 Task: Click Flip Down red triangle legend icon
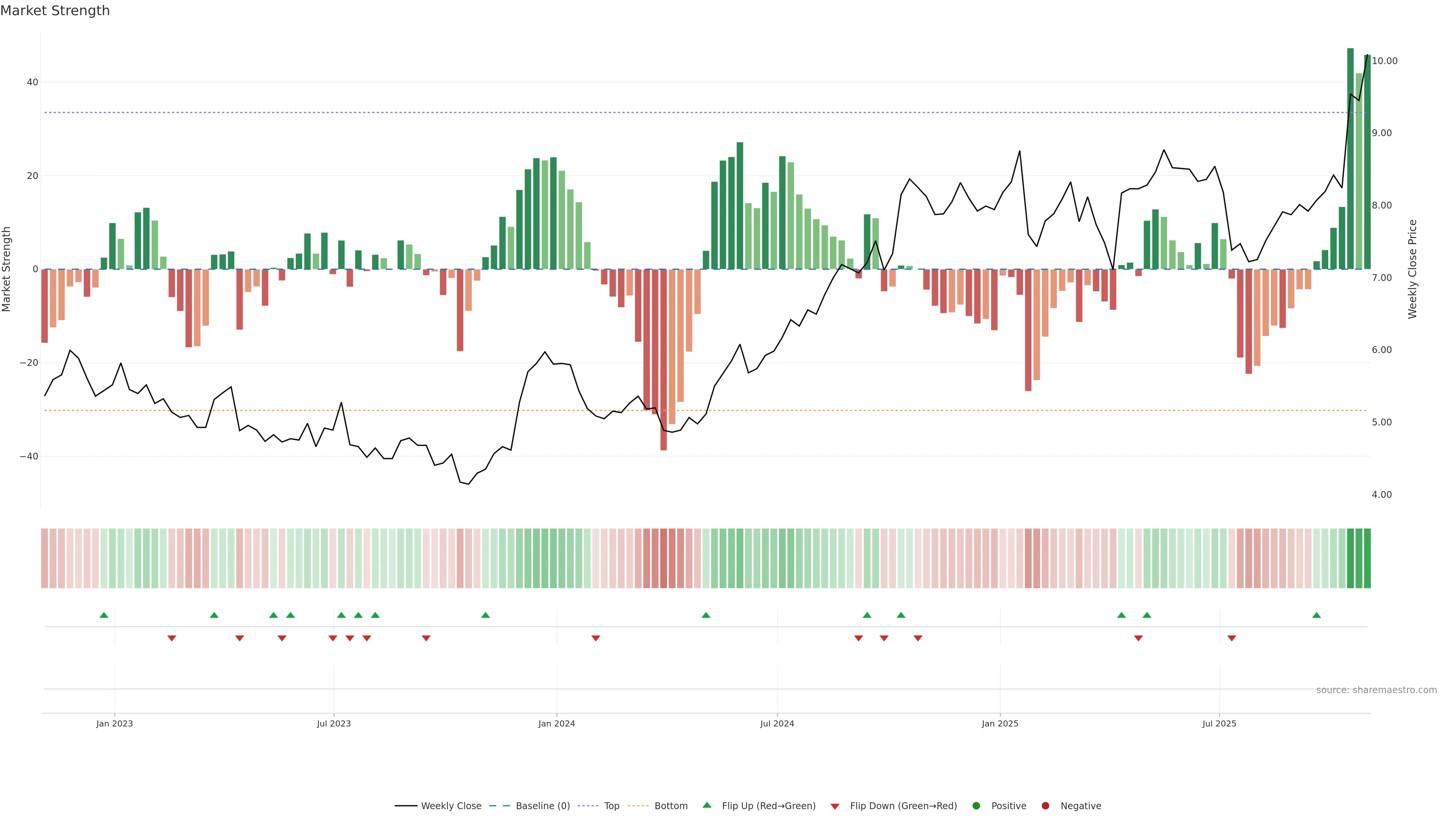click(835, 806)
